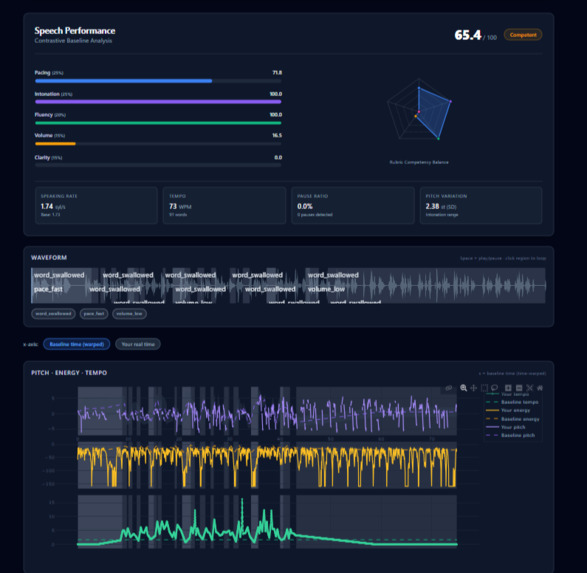Toggle 'Your energy' trace in legend
Viewport: 587px width, 573px height.
[508, 410]
